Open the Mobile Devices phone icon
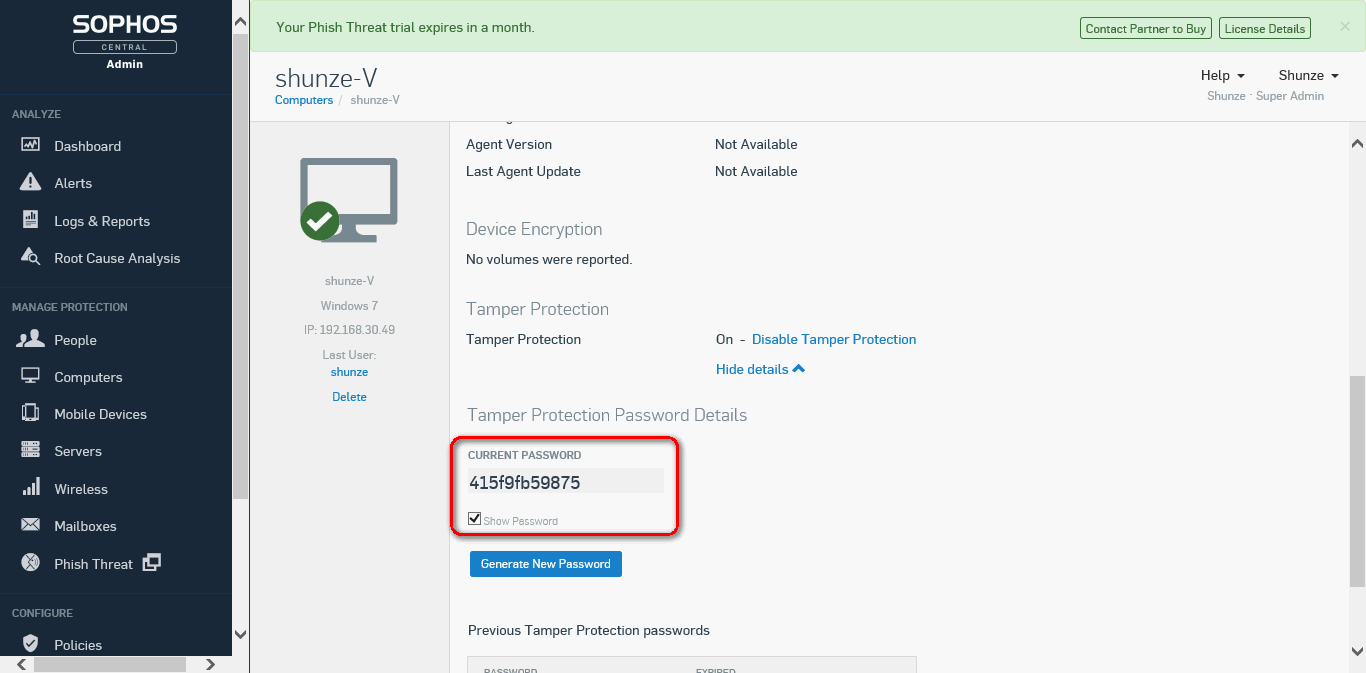 pyautogui.click(x=31, y=413)
